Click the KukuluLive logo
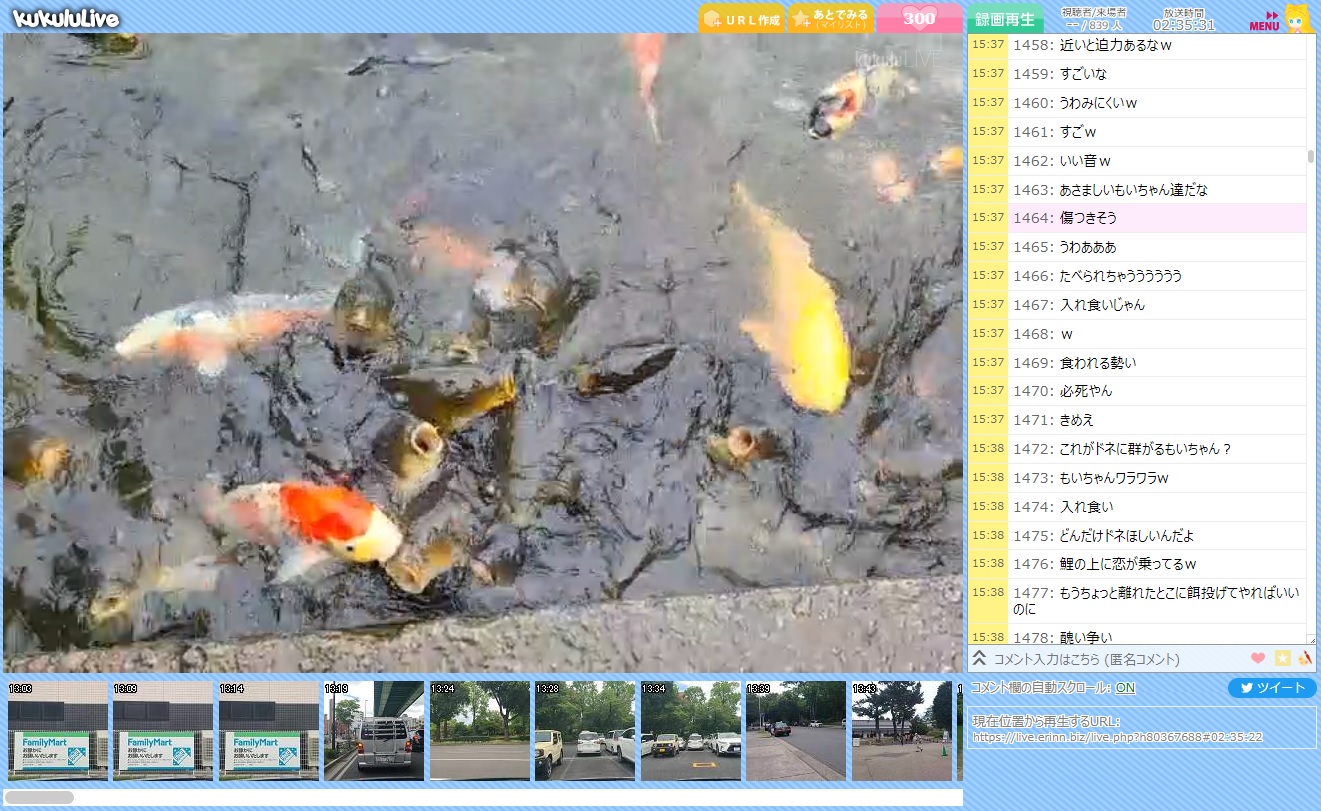Image resolution: width=1321 pixels, height=811 pixels. (66, 18)
